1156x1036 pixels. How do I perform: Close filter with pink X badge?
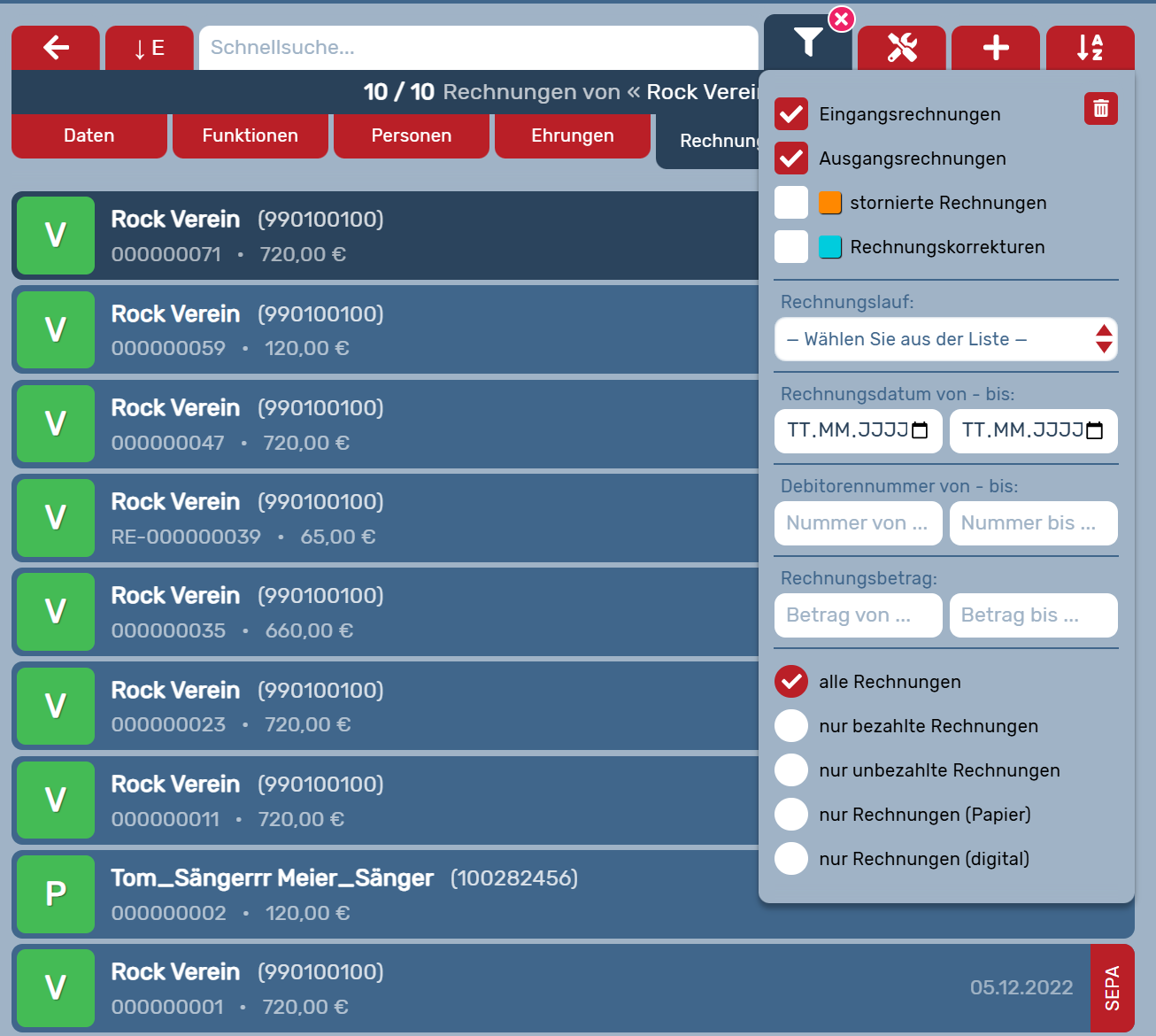pyautogui.click(x=841, y=19)
